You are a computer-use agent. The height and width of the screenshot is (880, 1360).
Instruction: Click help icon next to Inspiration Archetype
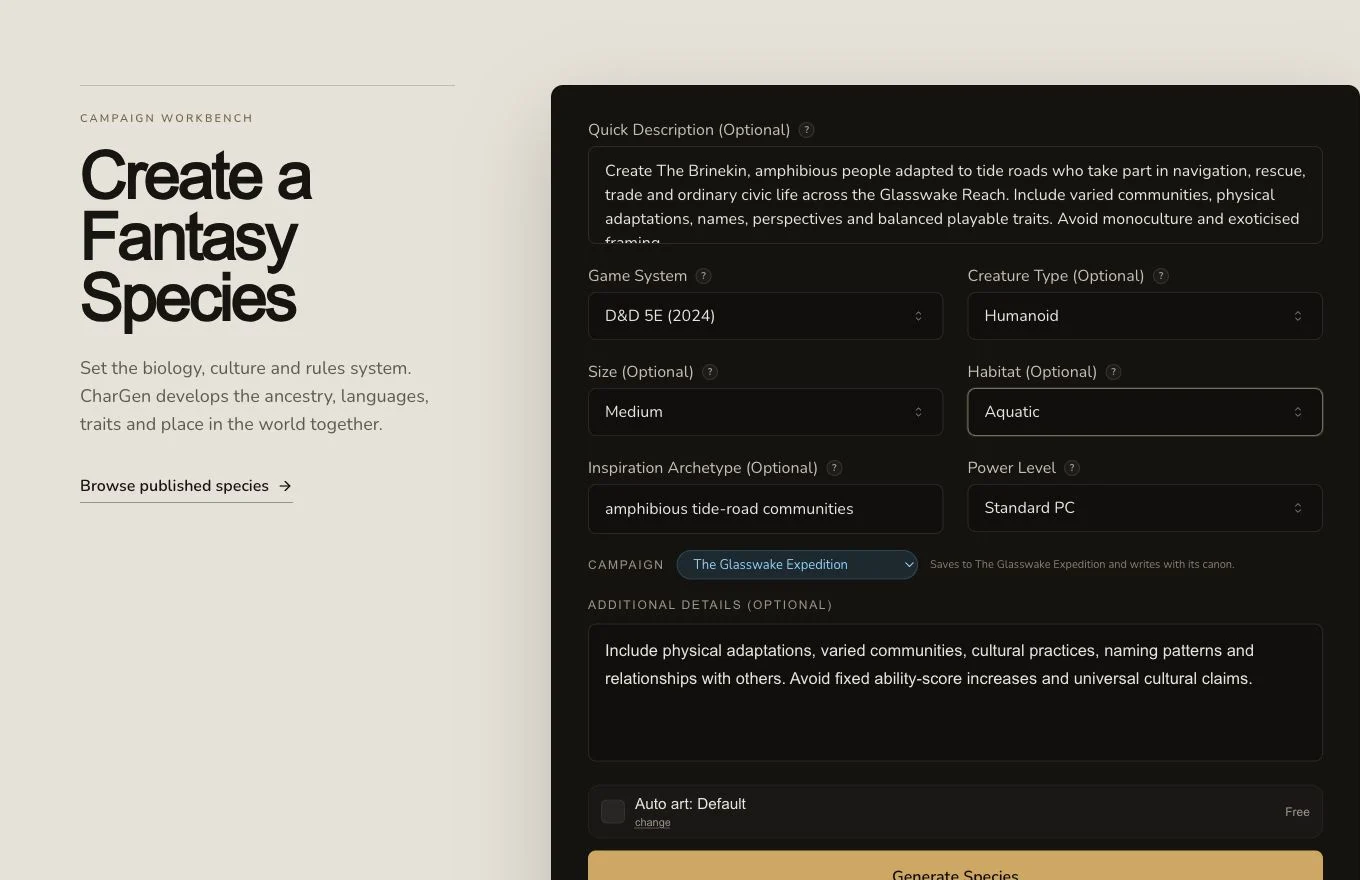click(x=834, y=468)
